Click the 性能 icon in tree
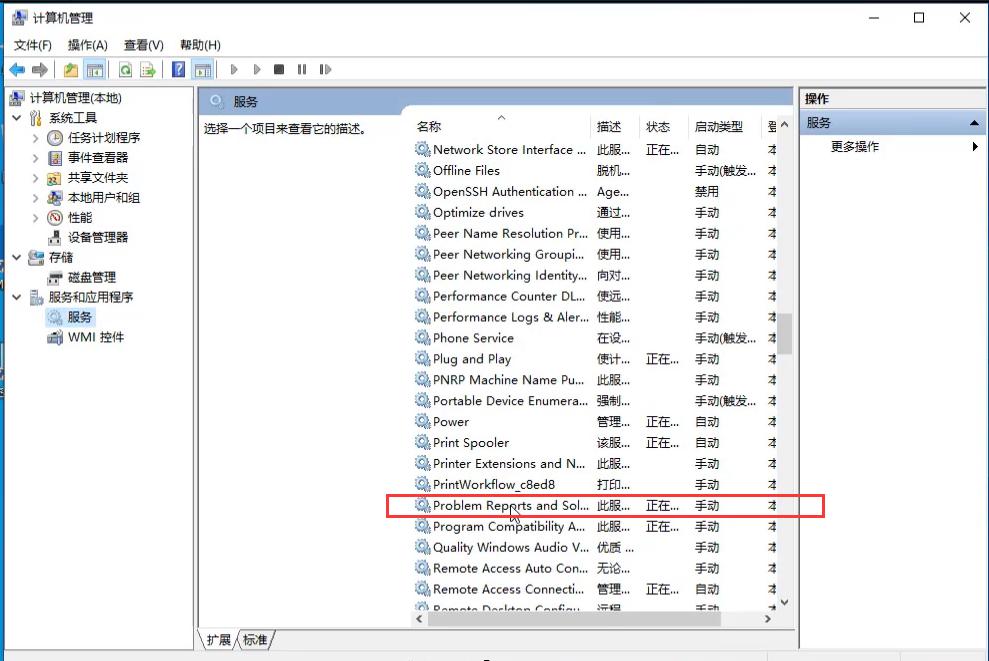 pyautogui.click(x=55, y=218)
